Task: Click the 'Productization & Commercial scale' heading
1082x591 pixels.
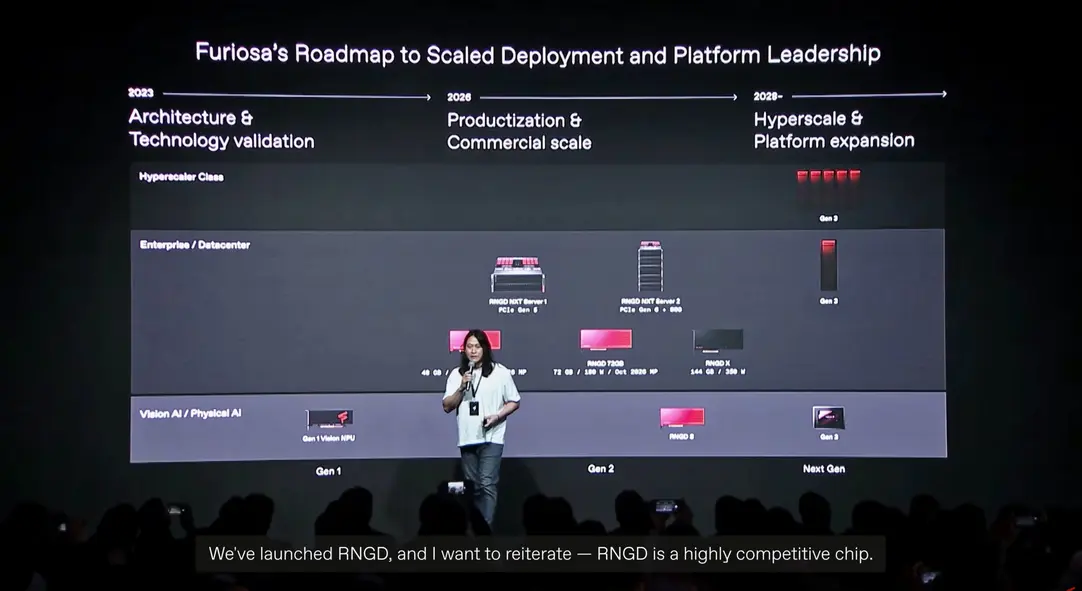Action: 519,131
